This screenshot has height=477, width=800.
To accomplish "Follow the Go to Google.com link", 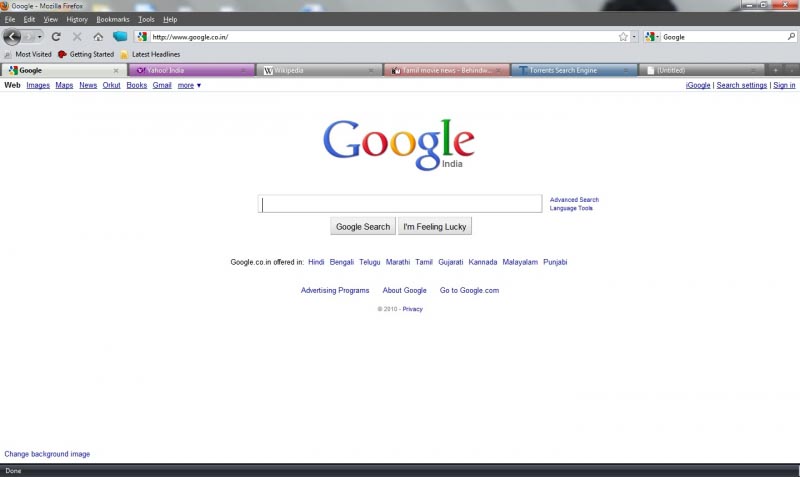I will point(469,290).
